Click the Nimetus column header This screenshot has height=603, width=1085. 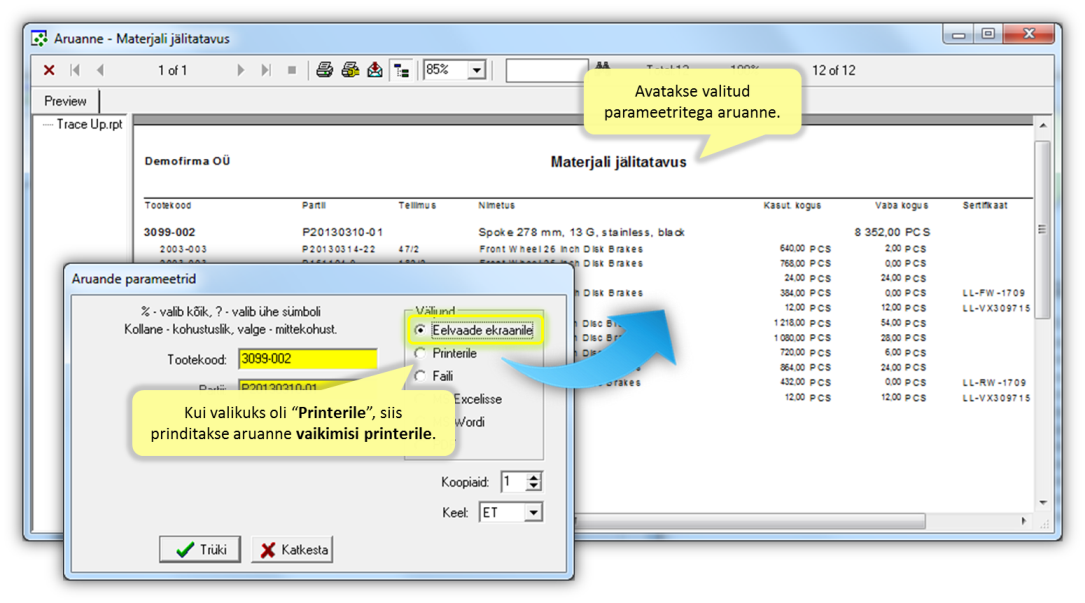coord(496,205)
